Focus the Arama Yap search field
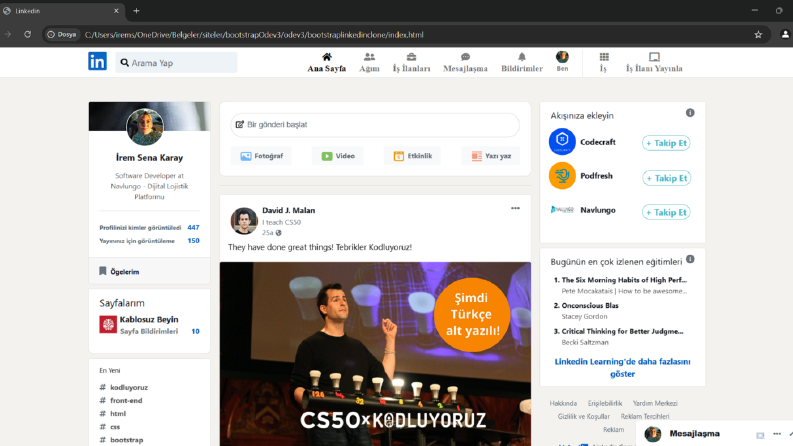The height and width of the screenshot is (446, 793). (177, 63)
